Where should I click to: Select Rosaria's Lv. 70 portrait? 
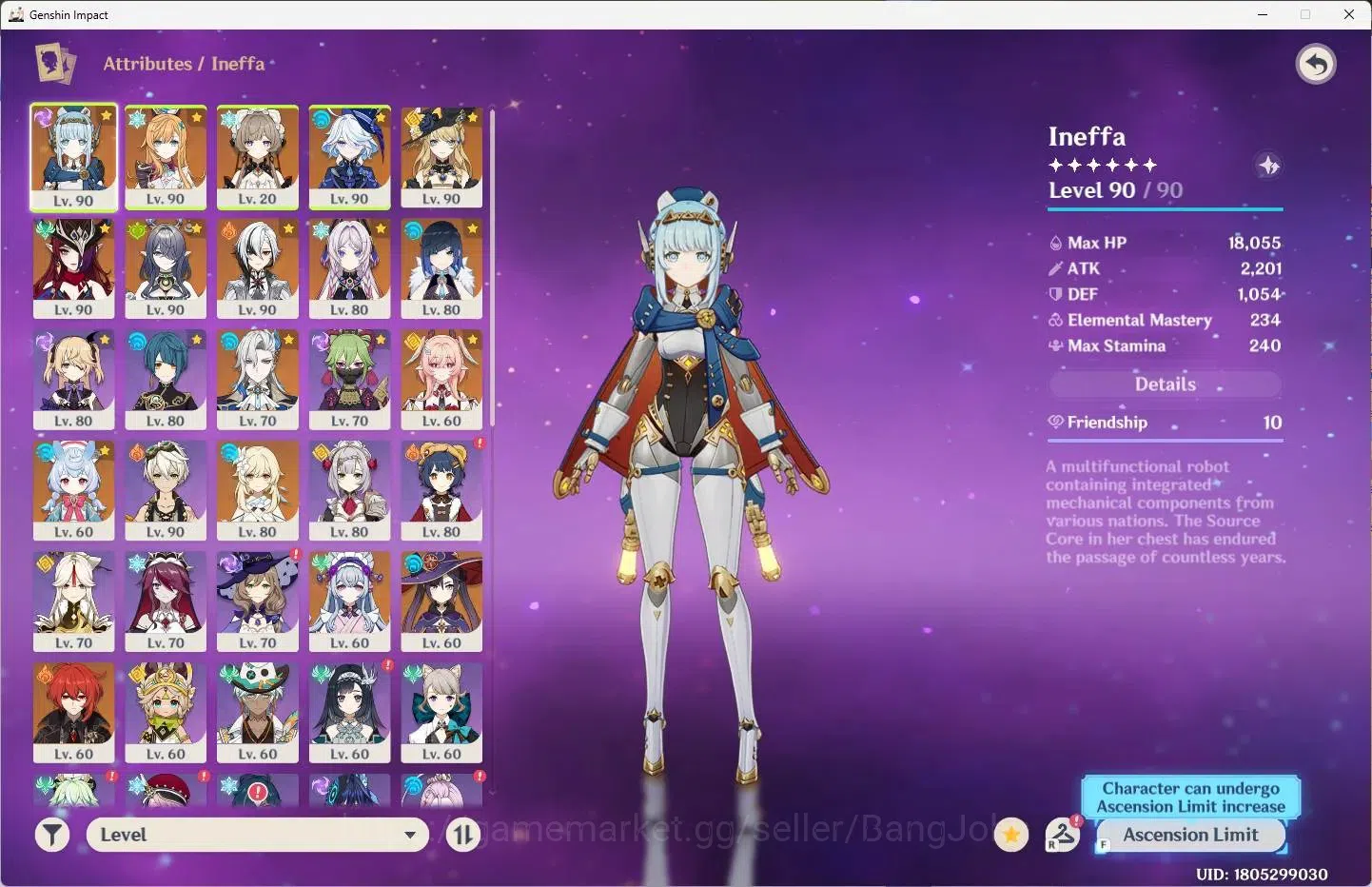click(166, 601)
